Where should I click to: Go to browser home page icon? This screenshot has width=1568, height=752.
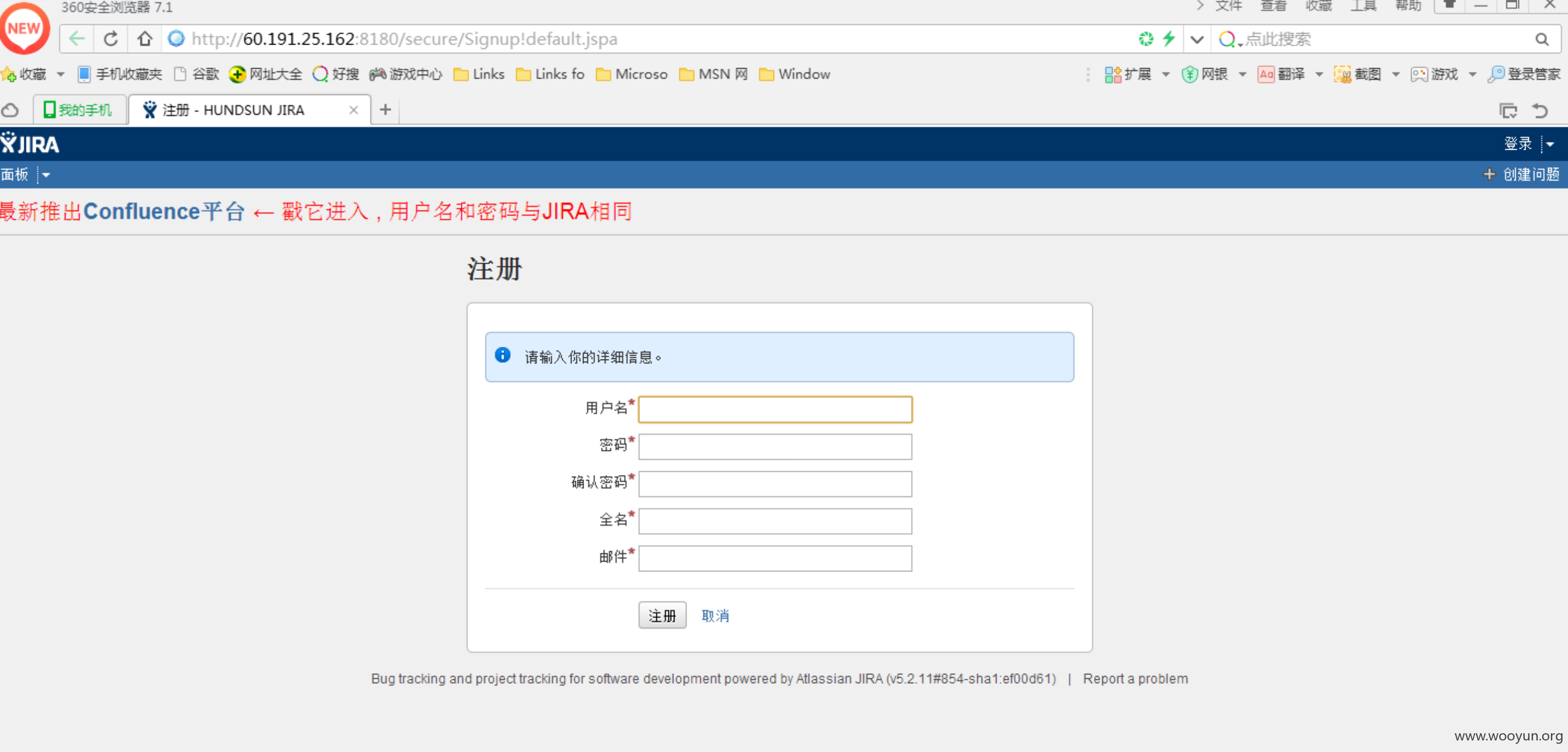click(145, 39)
